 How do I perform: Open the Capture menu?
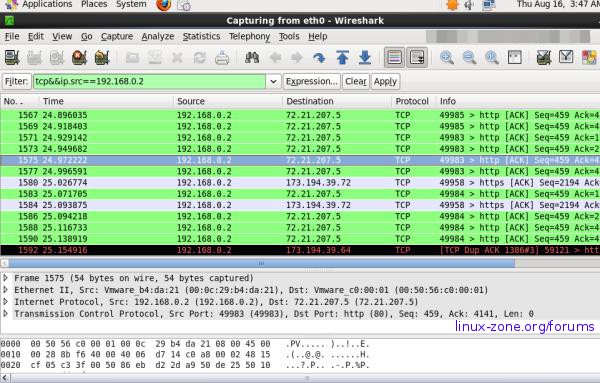tap(117, 36)
